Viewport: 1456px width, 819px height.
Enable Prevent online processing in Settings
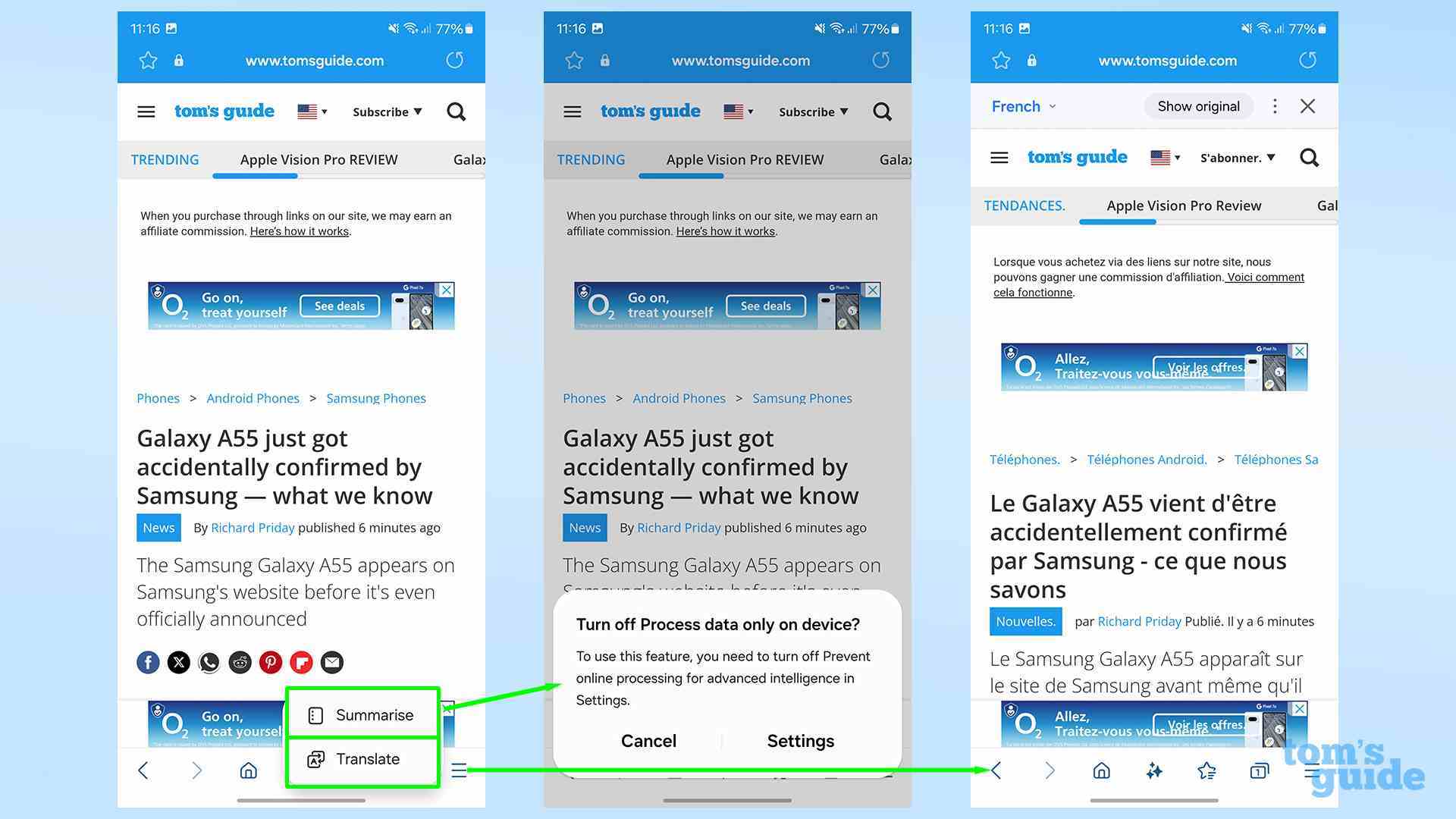pyautogui.click(x=800, y=741)
